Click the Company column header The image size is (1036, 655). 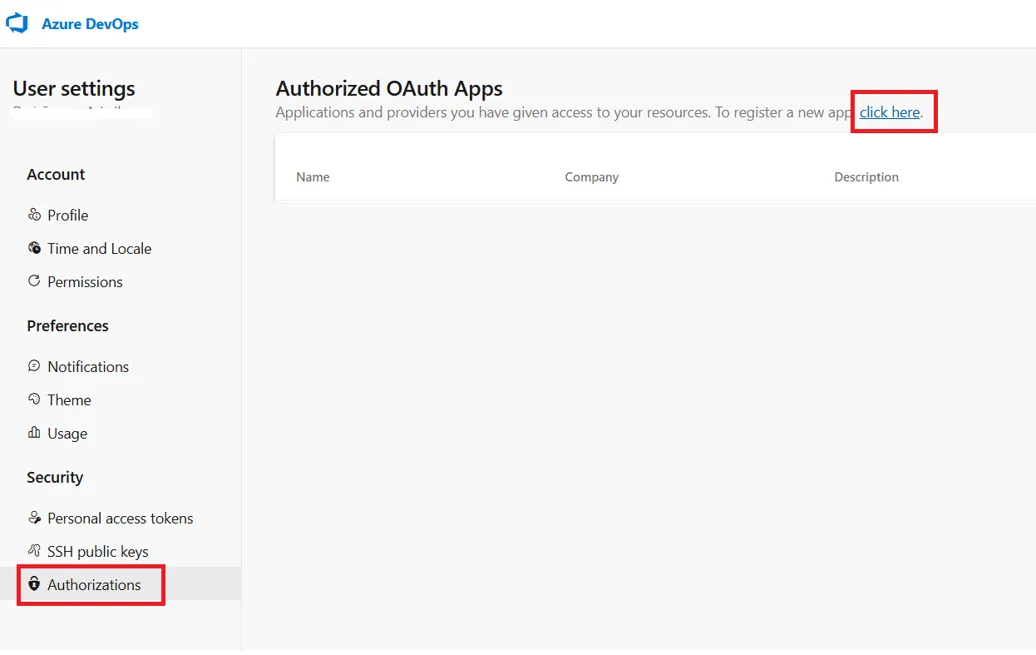(x=592, y=177)
